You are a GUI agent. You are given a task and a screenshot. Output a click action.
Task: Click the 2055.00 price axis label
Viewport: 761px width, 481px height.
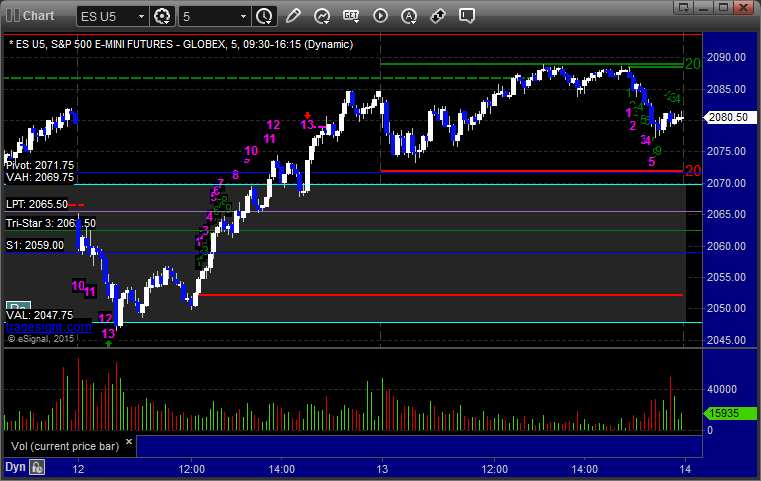(726, 277)
